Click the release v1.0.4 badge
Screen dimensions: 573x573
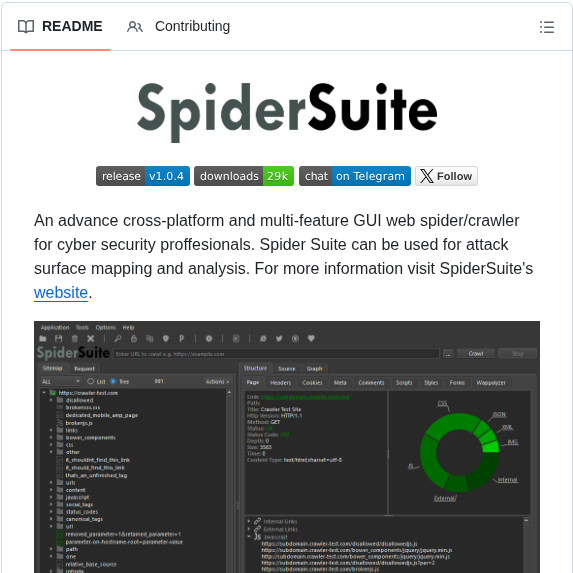(x=143, y=176)
